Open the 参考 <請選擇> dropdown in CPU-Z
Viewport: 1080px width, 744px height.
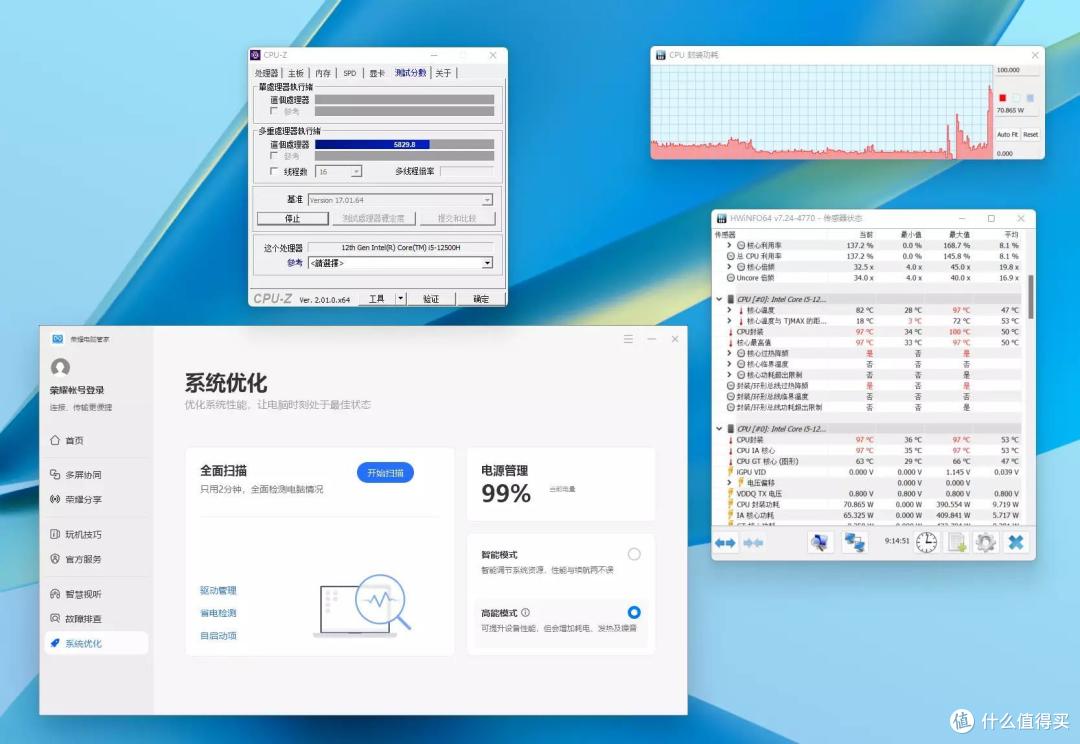point(400,263)
